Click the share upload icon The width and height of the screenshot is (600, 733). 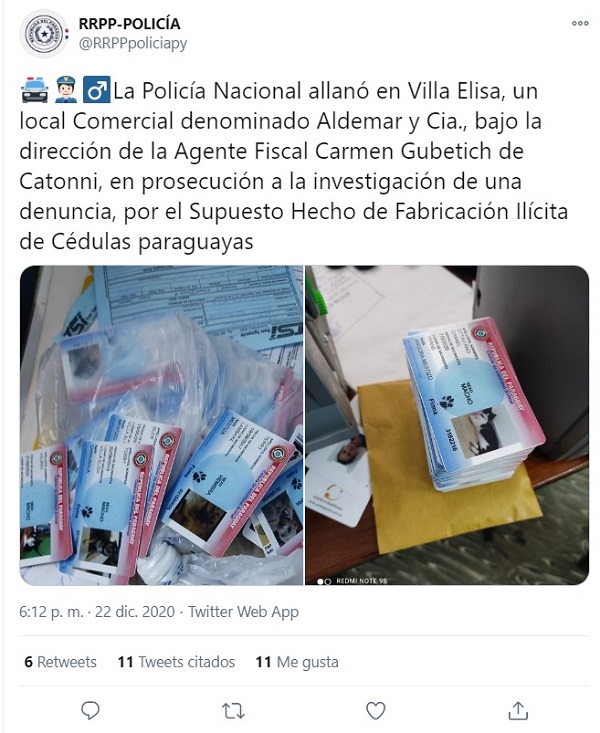point(518,711)
